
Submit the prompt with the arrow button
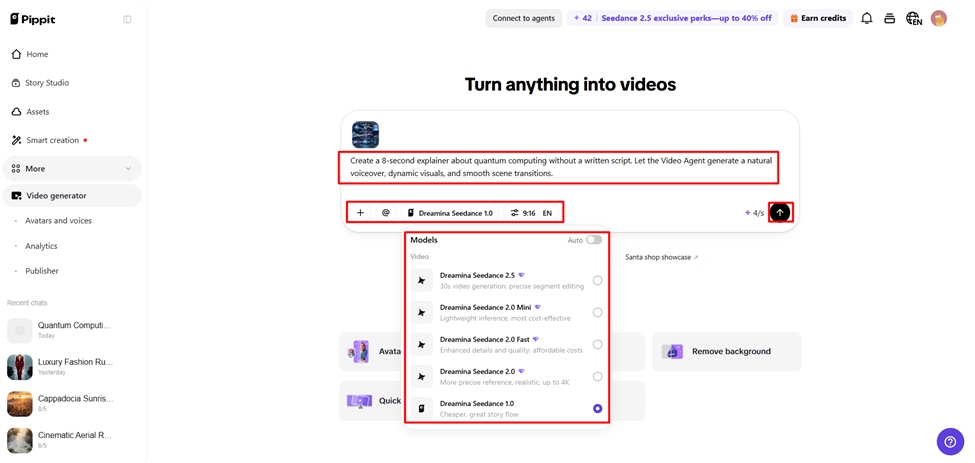click(780, 213)
